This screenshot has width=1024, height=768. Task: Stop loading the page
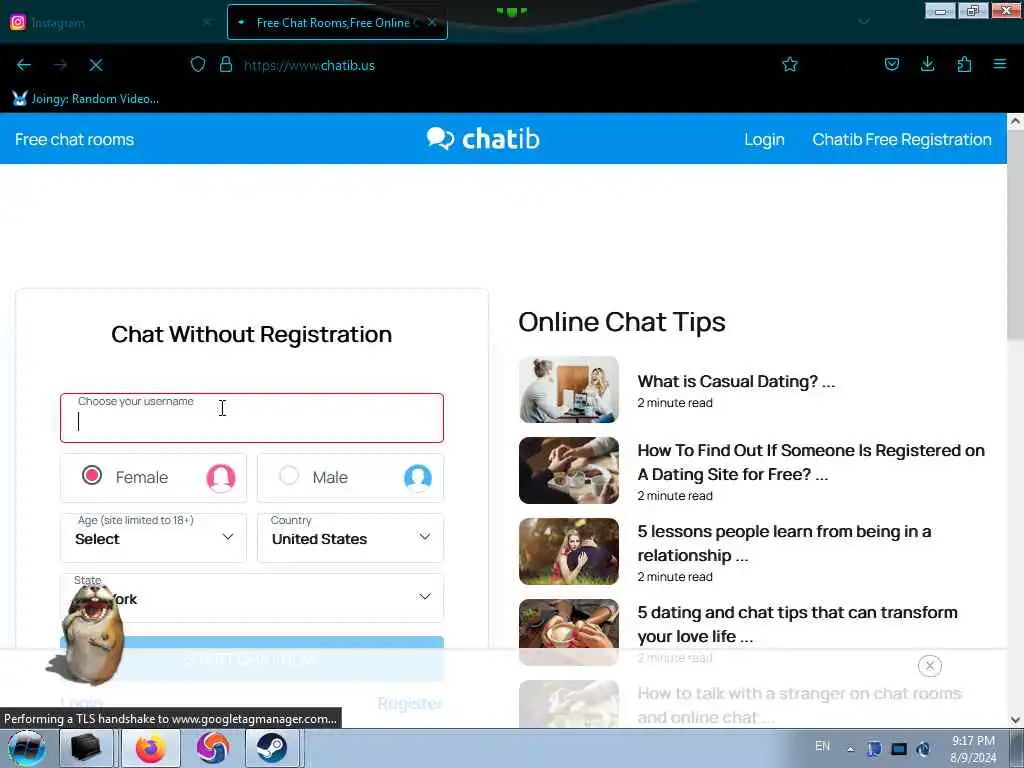(96, 65)
